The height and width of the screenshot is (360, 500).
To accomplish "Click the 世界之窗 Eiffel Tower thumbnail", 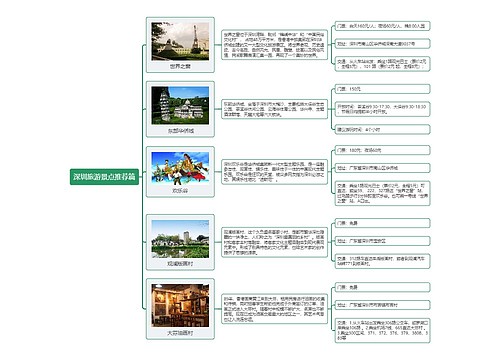I will click(180, 41).
